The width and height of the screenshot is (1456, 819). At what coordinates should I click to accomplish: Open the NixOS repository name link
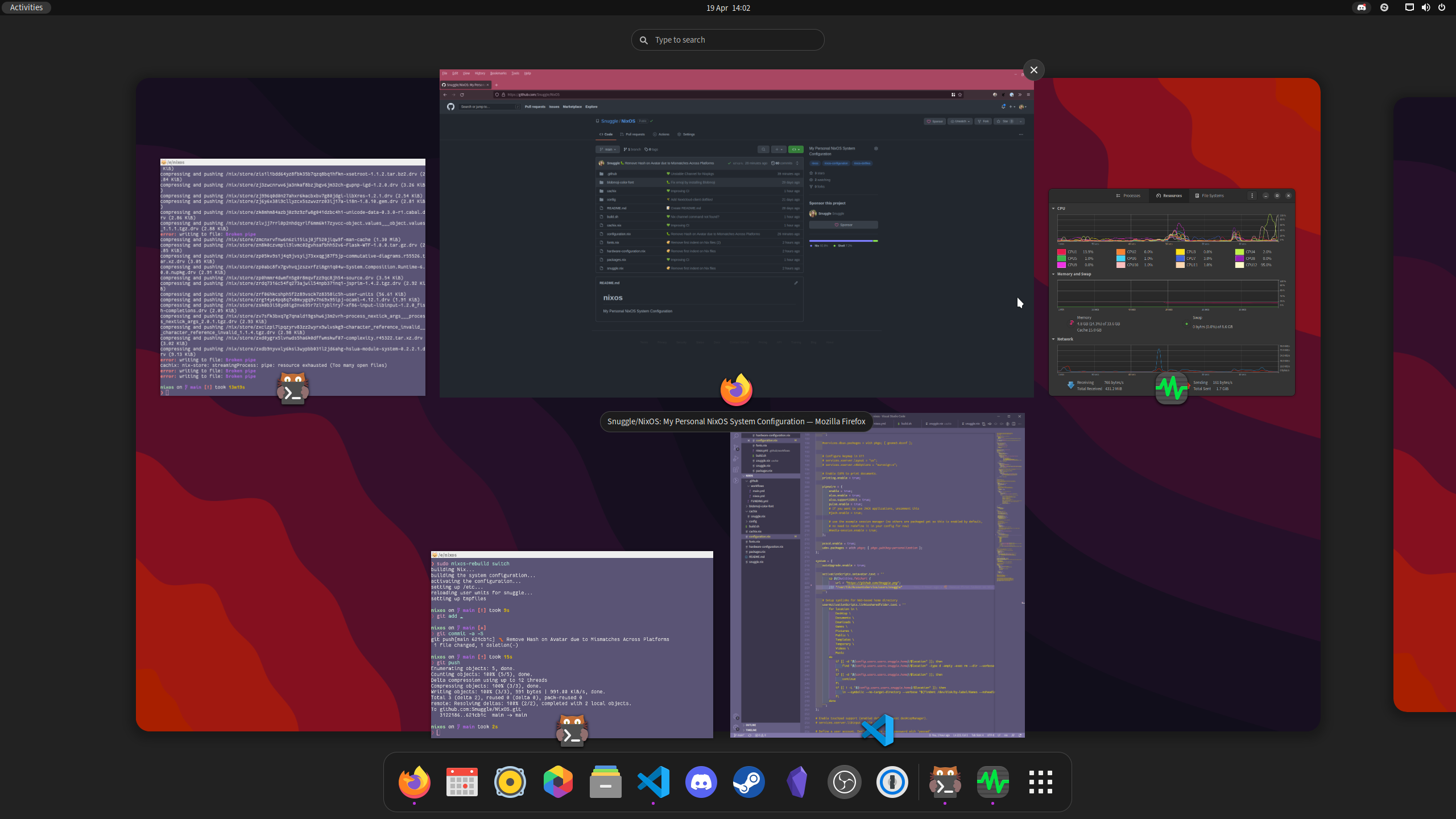(x=628, y=121)
